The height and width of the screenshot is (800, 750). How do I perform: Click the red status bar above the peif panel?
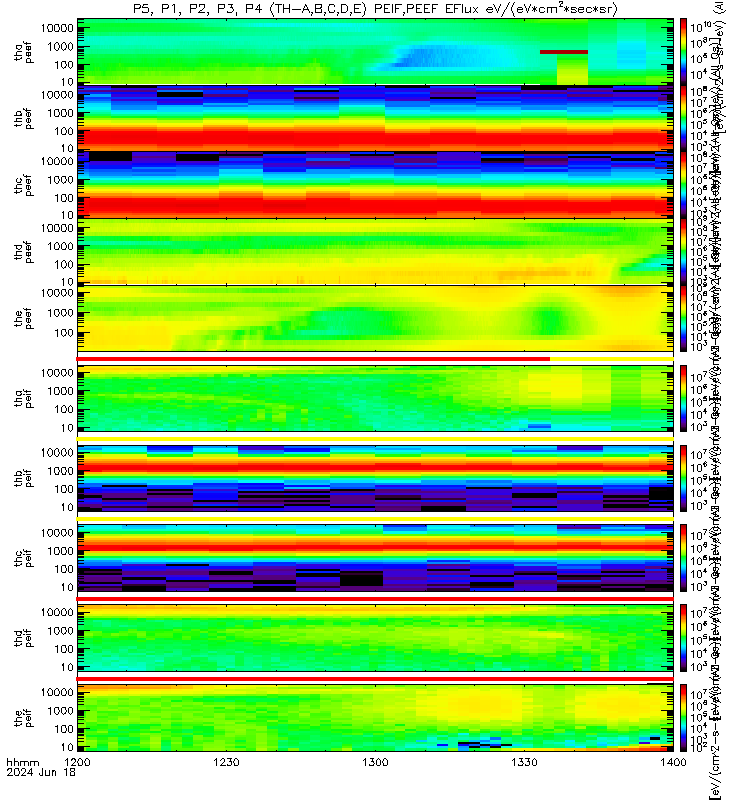pos(375,679)
